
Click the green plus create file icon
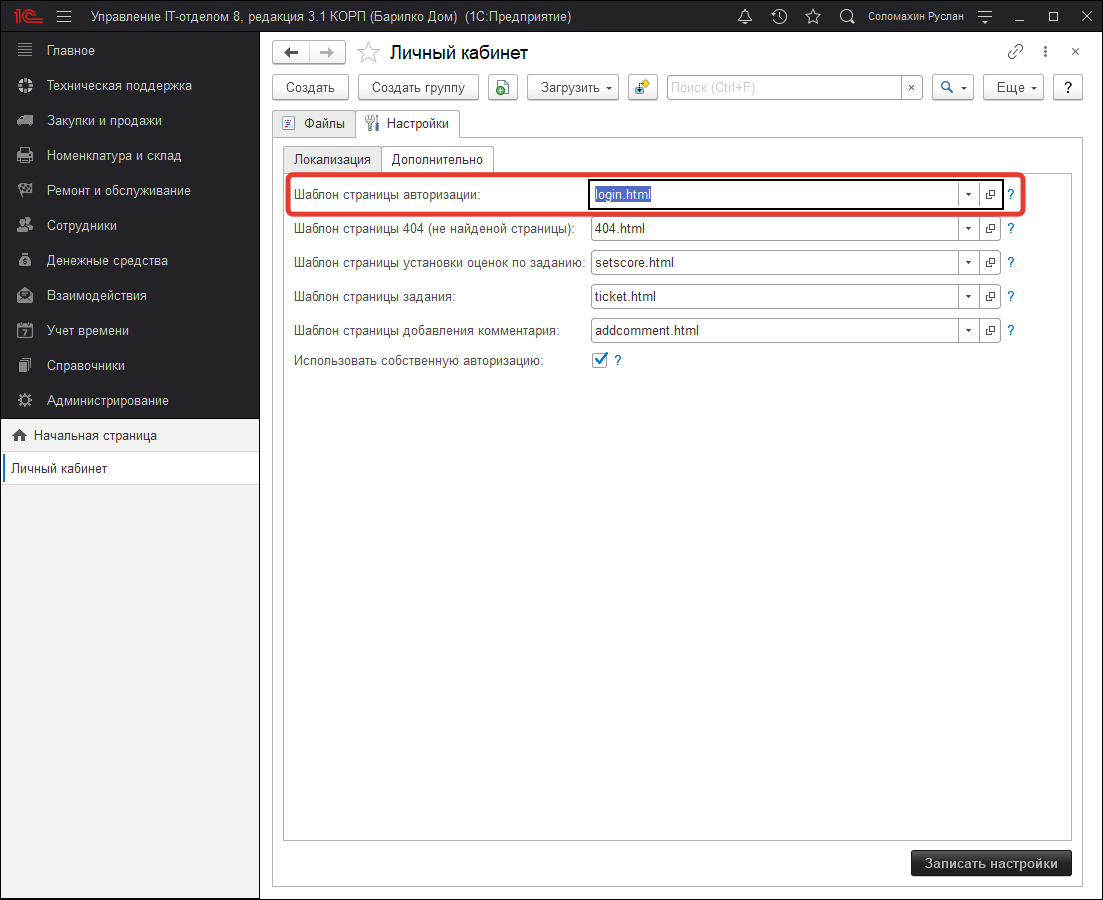tap(502, 88)
